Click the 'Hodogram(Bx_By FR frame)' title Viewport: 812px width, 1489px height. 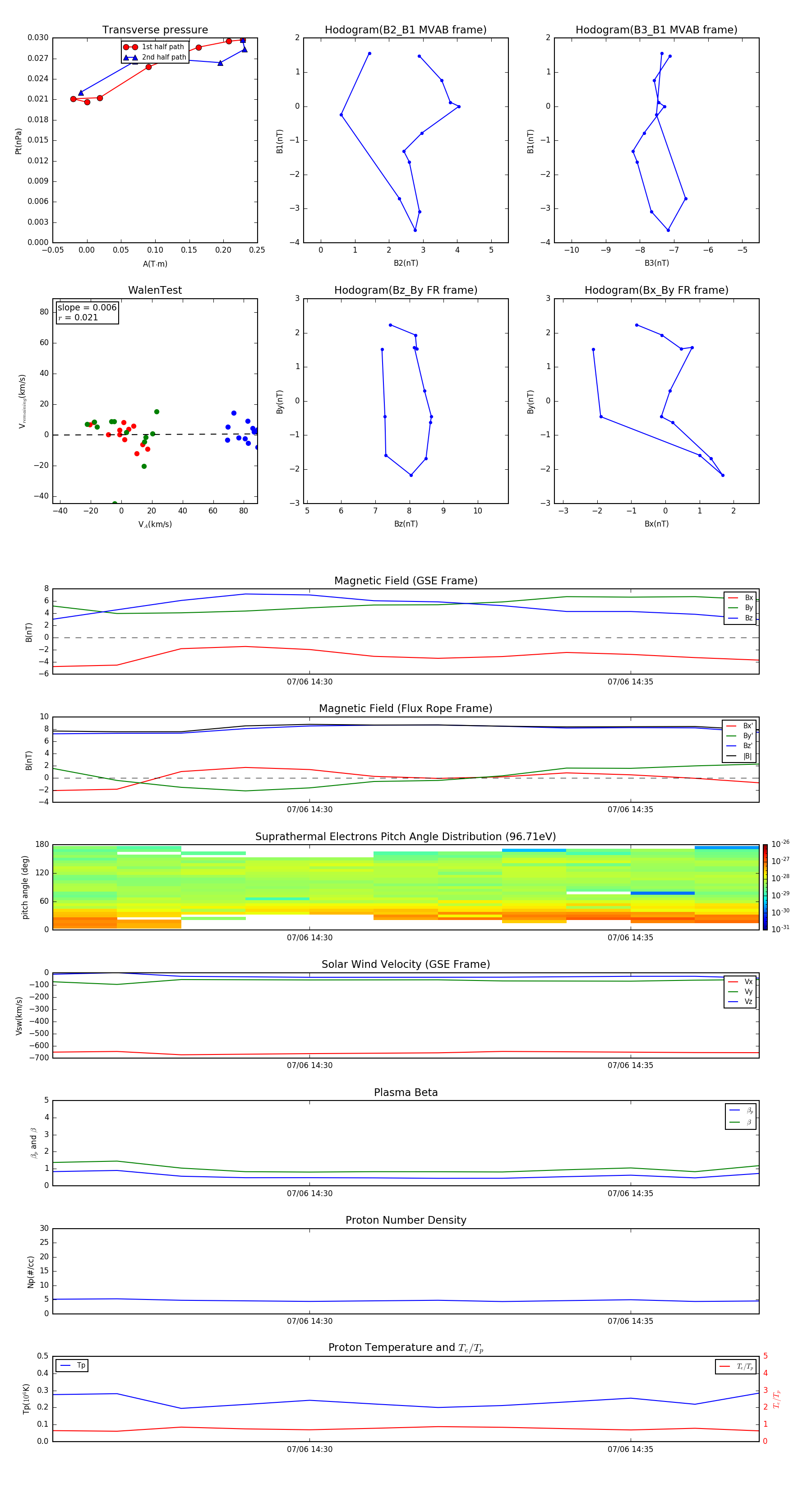[x=656, y=290]
